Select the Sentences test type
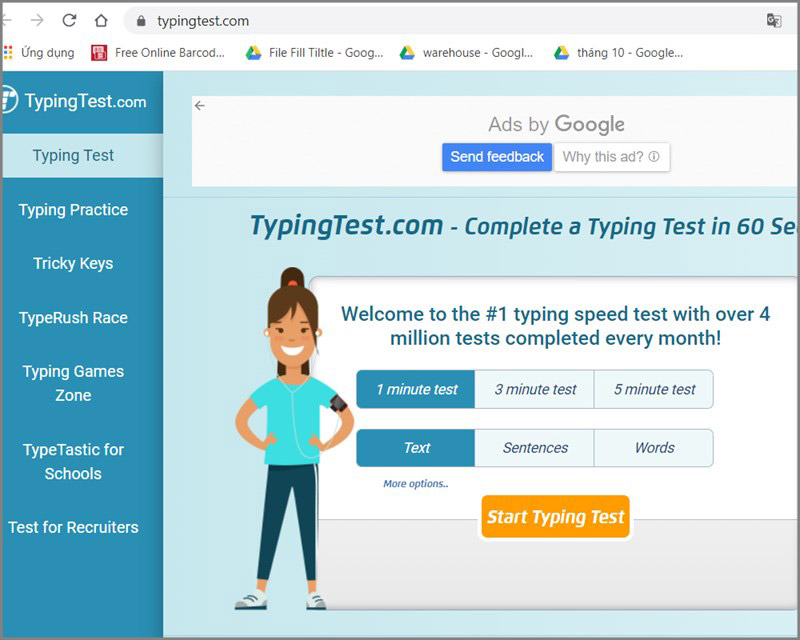This screenshot has height=640, width=800. point(535,448)
